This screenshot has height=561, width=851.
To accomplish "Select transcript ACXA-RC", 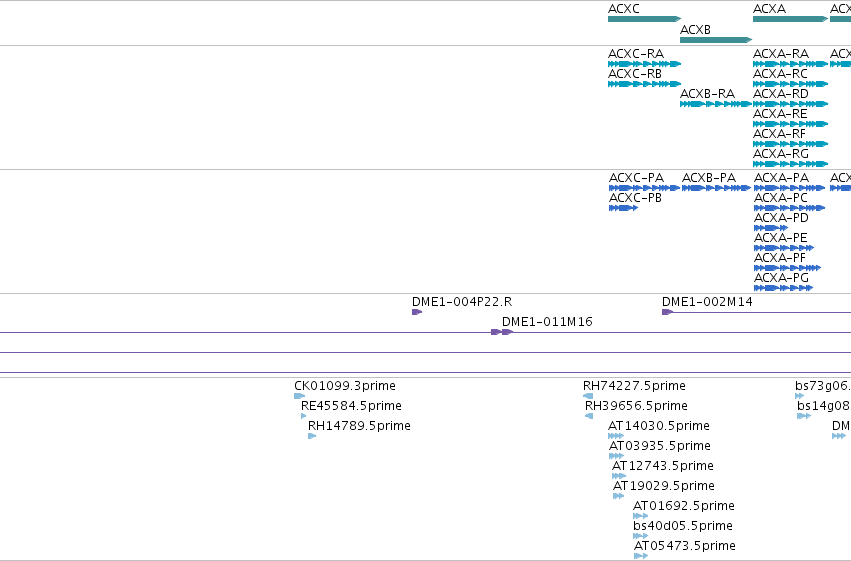I will [x=790, y=84].
